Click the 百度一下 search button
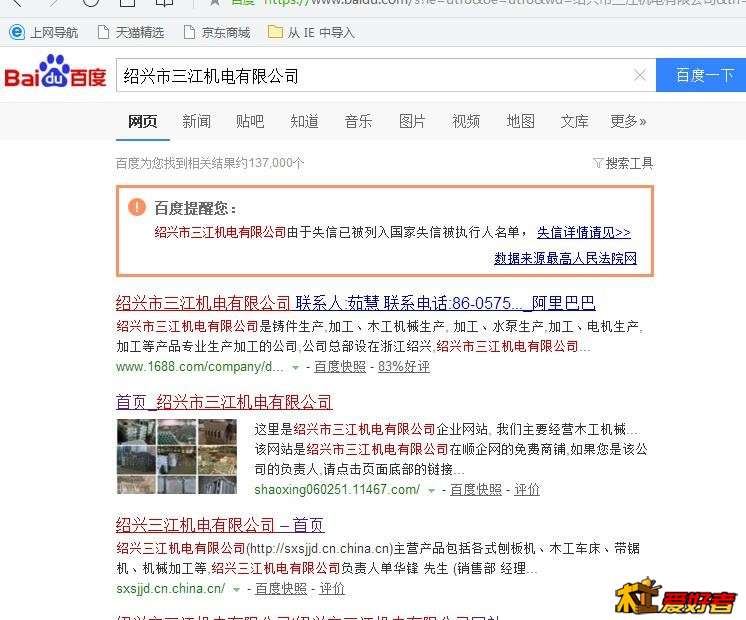The height and width of the screenshot is (620, 746). 701,75
